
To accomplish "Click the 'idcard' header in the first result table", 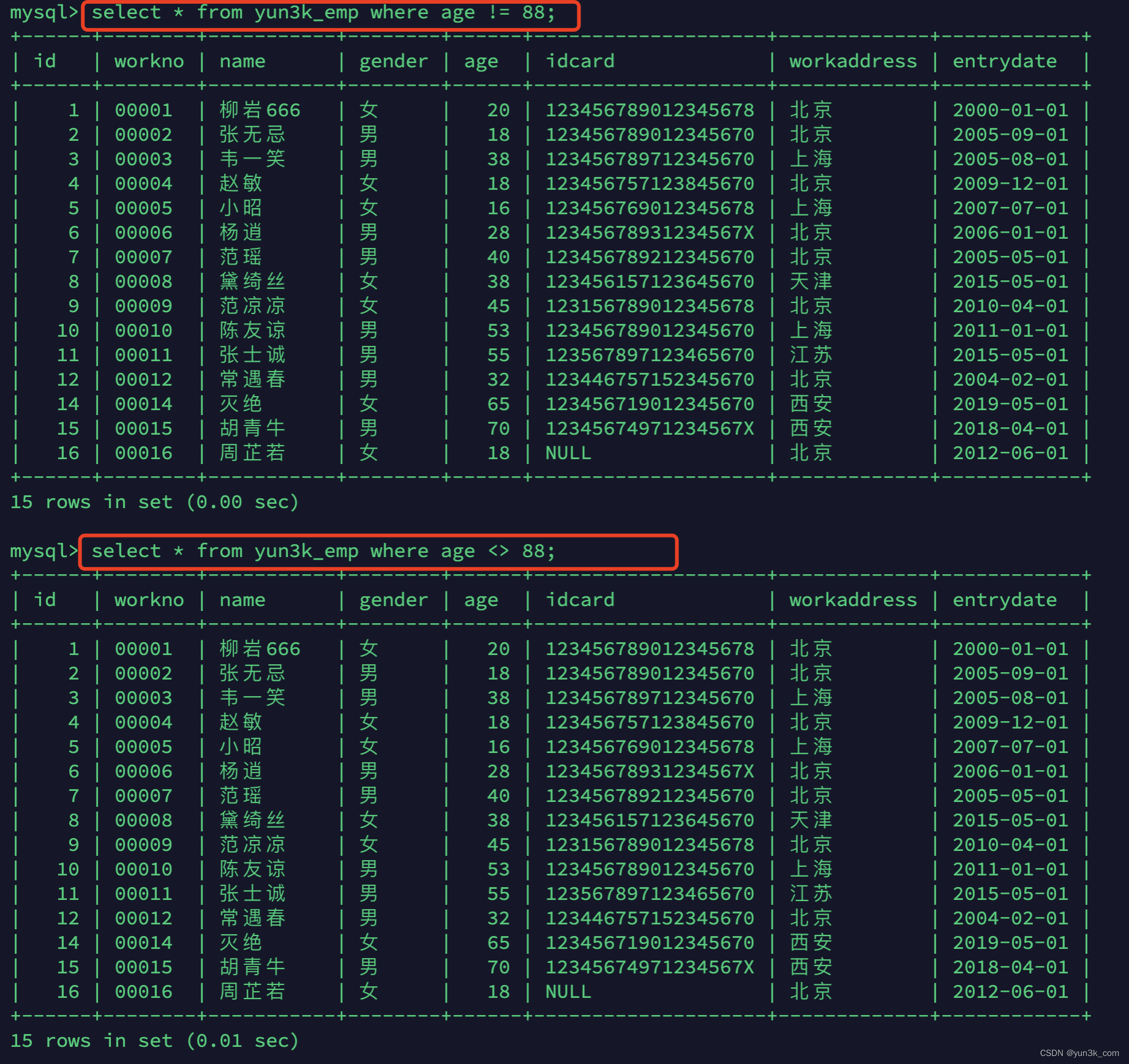I will click(x=580, y=61).
